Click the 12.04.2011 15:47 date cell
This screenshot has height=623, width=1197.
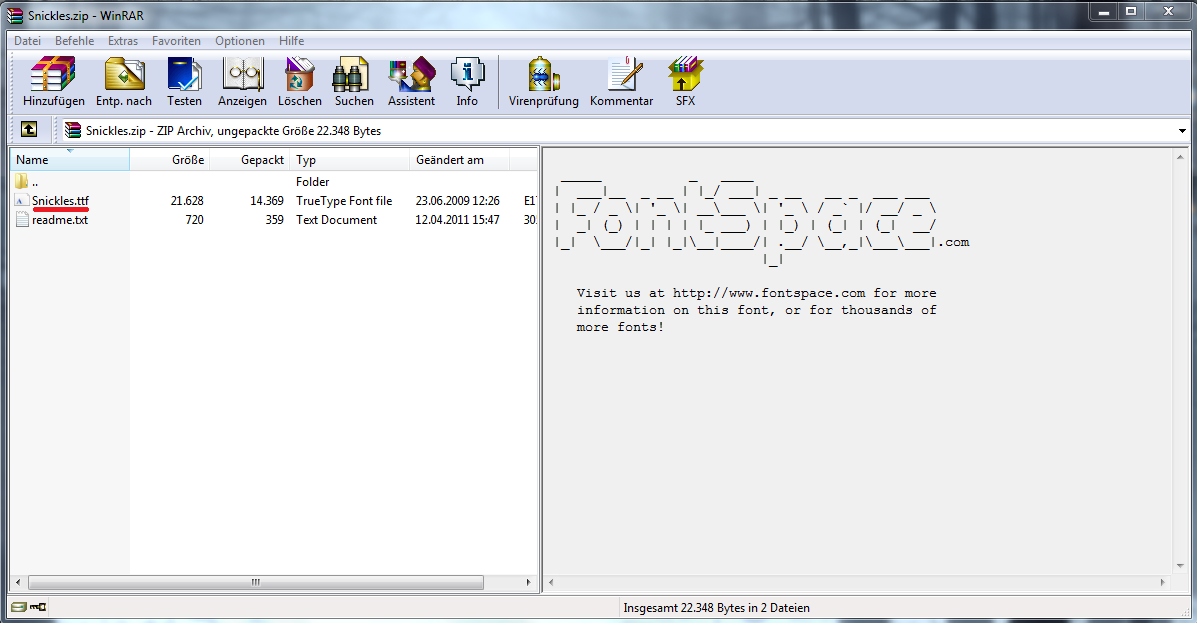(x=457, y=220)
